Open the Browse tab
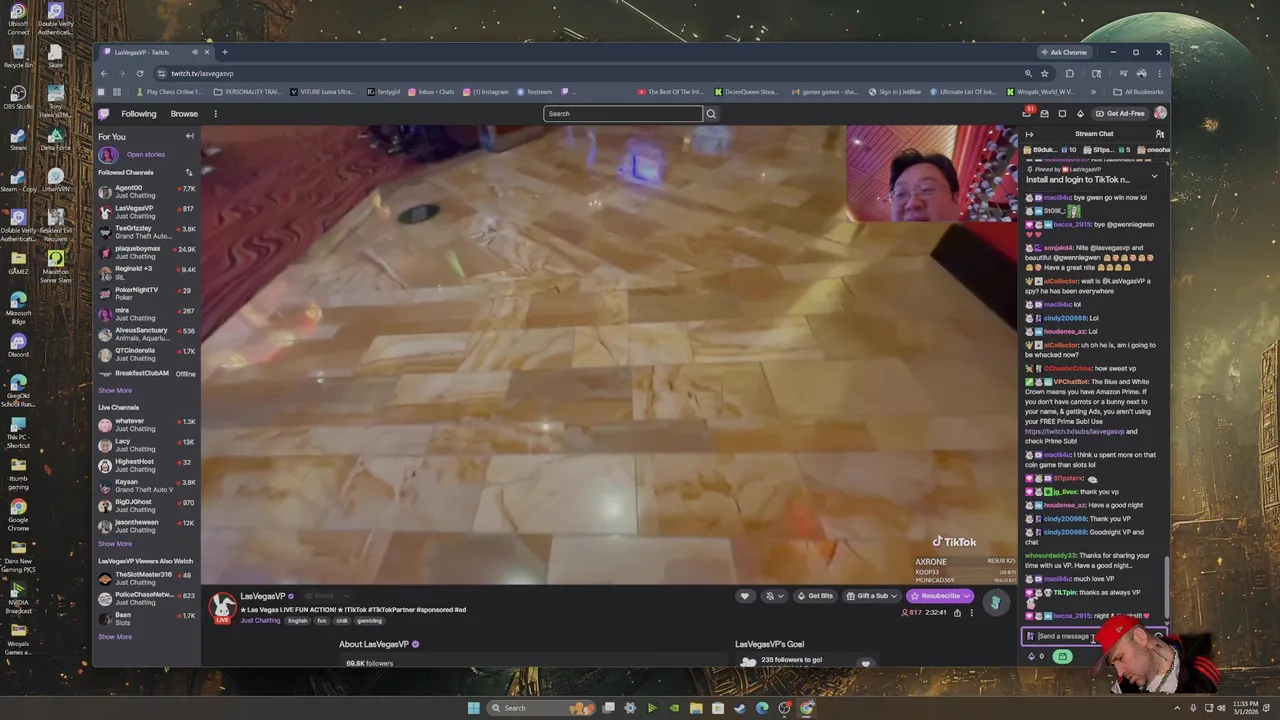The width and height of the screenshot is (1280, 720). 184,114
